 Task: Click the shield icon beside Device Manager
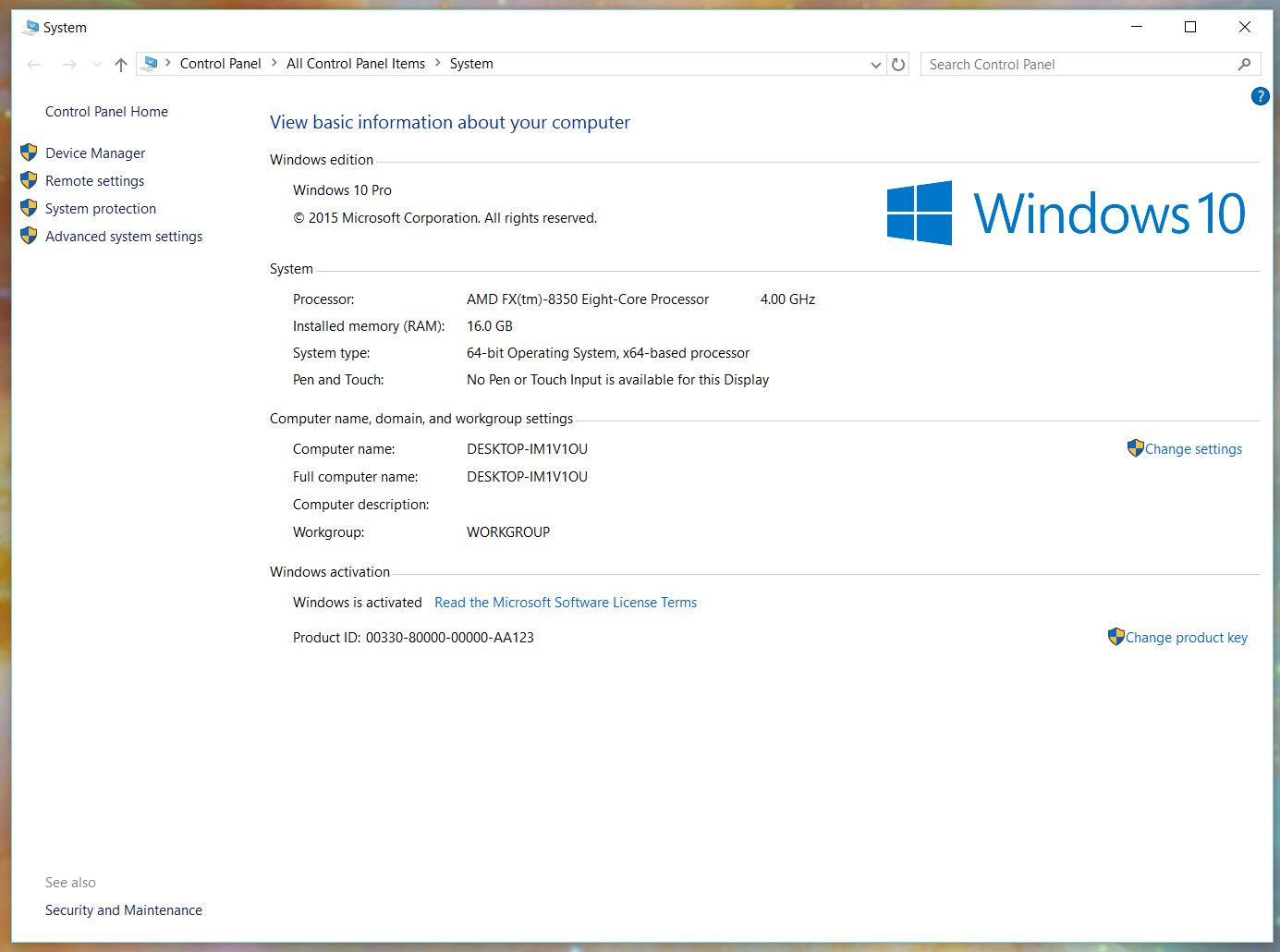click(x=29, y=153)
